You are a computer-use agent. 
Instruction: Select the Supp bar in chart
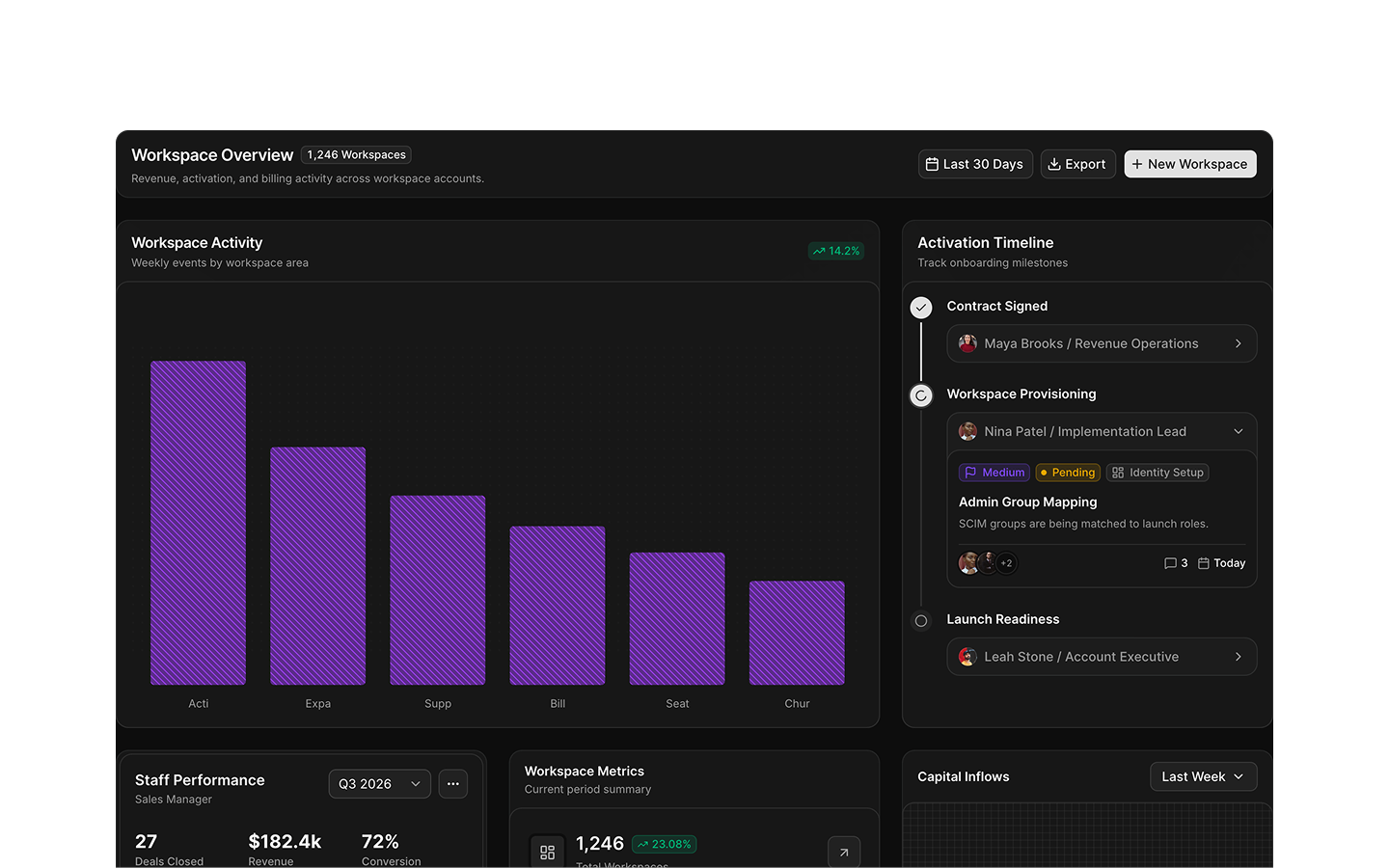pyautogui.click(x=438, y=590)
